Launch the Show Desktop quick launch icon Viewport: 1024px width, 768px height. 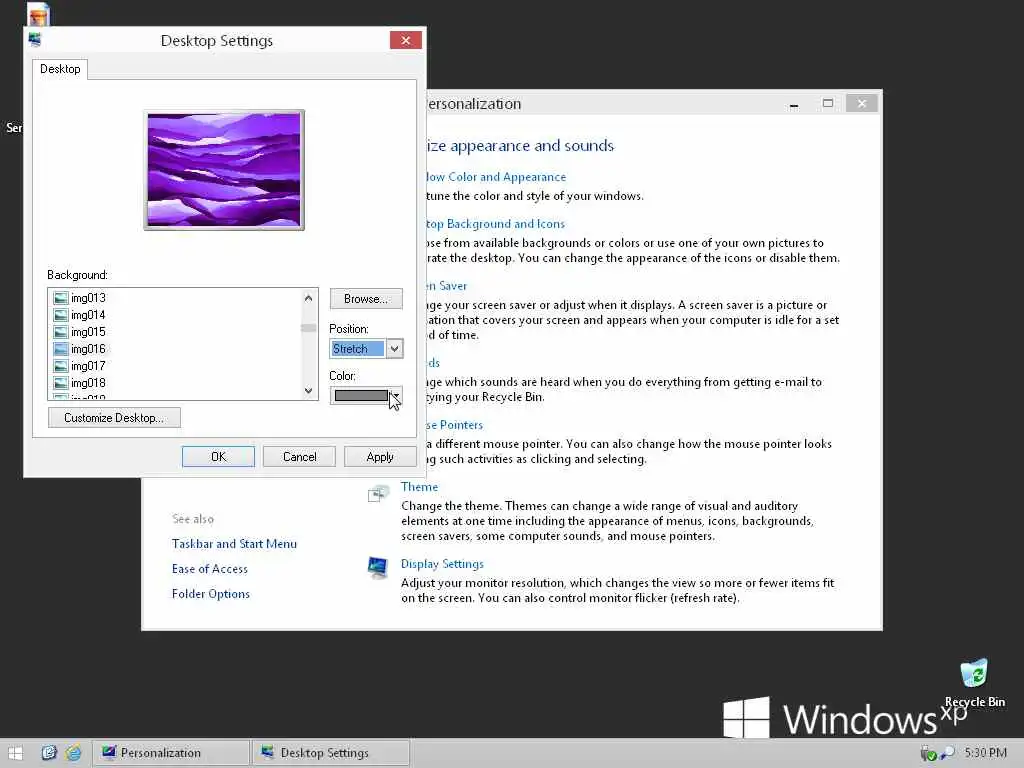(49, 753)
